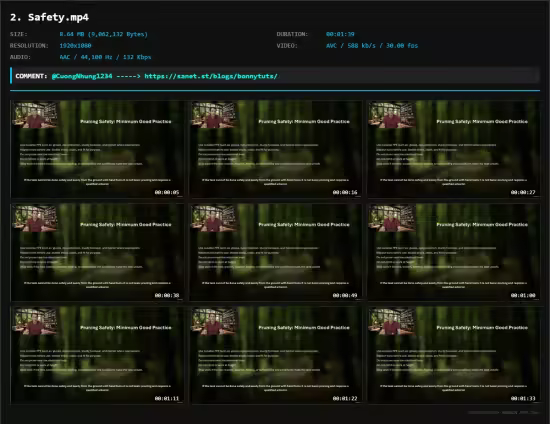Select the thumbnail timestamped 00:01:22
This screenshot has height=424, width=550.
(x=275, y=356)
